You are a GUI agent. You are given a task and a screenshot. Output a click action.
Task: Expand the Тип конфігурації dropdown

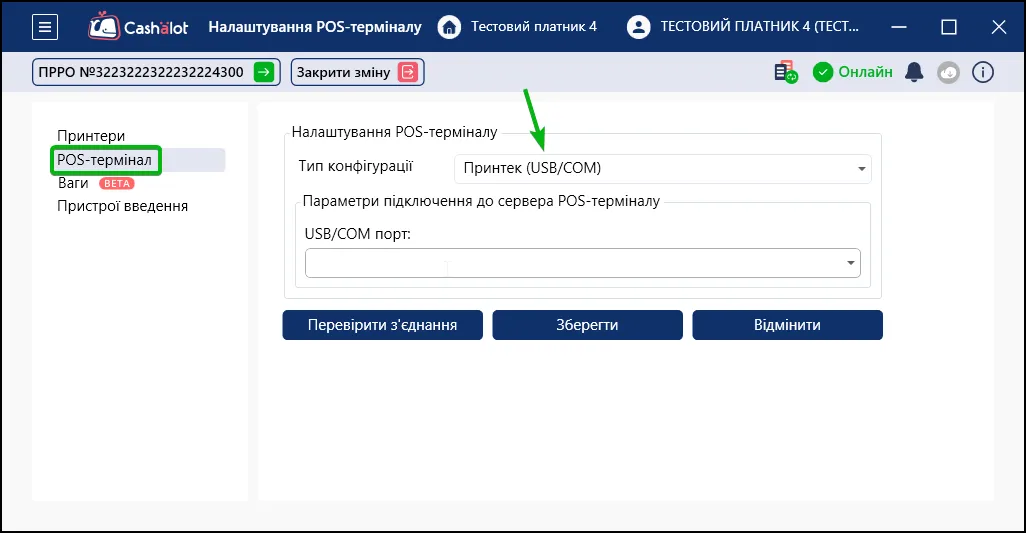[663, 169]
